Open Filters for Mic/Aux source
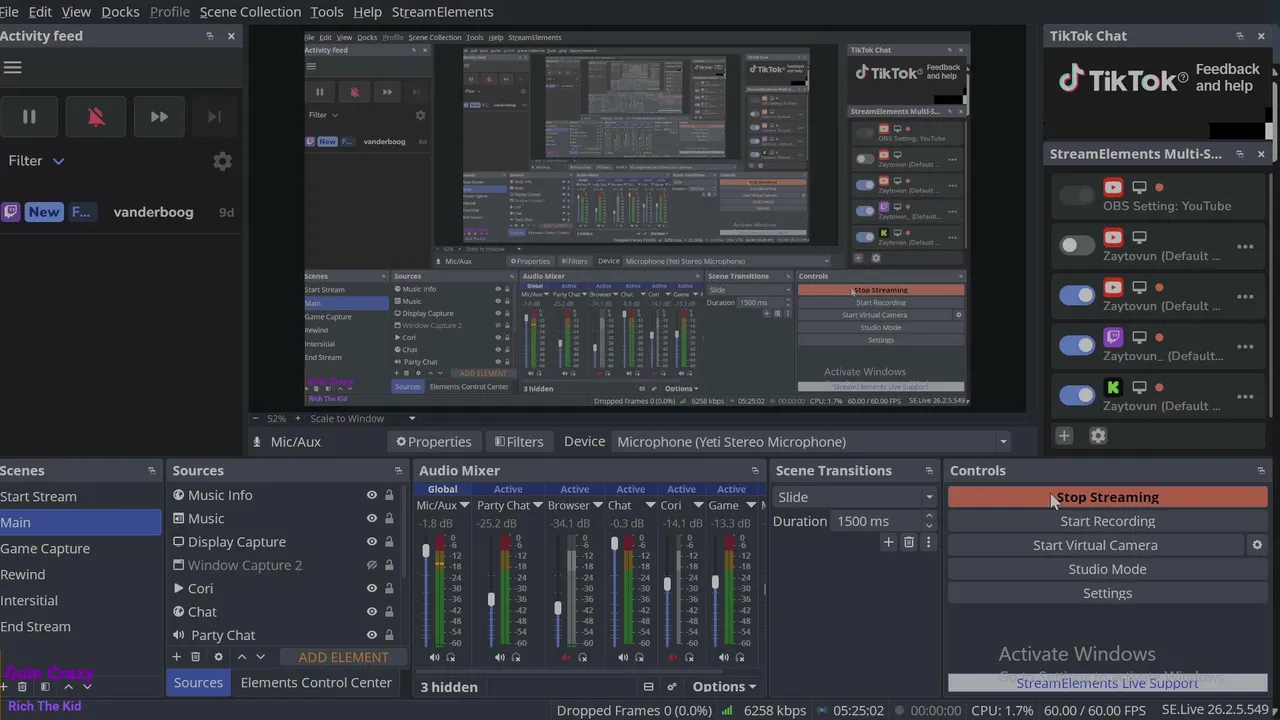Screen dimensions: 1280x720 519,442
